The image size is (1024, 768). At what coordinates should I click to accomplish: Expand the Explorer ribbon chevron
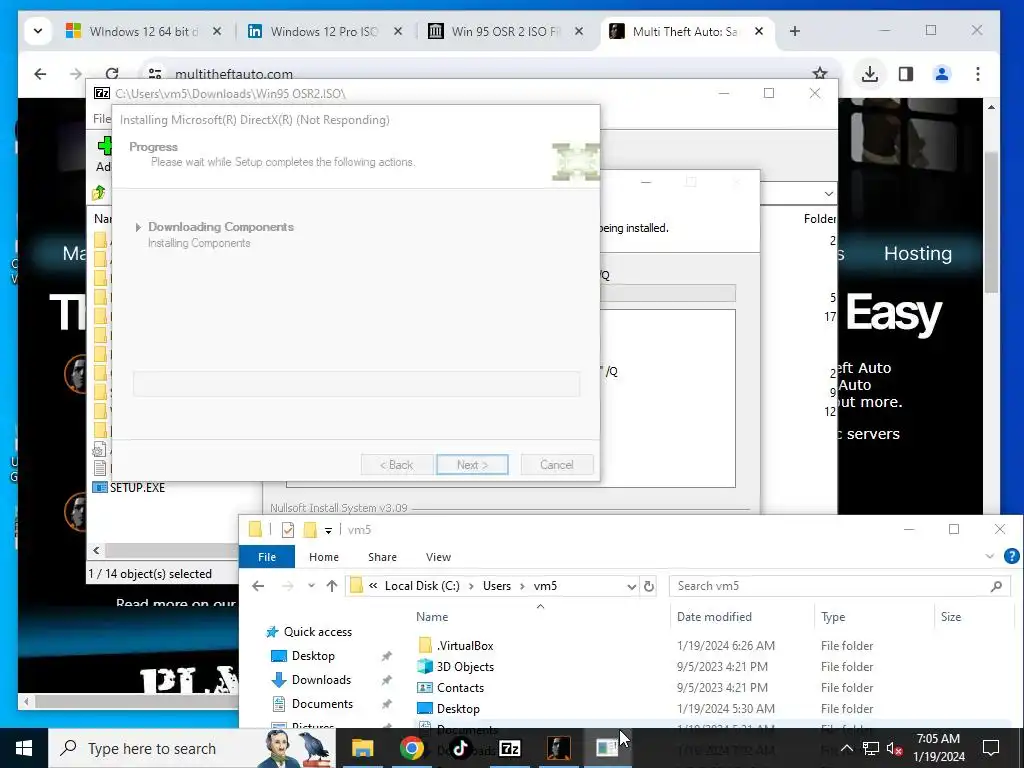point(989,556)
